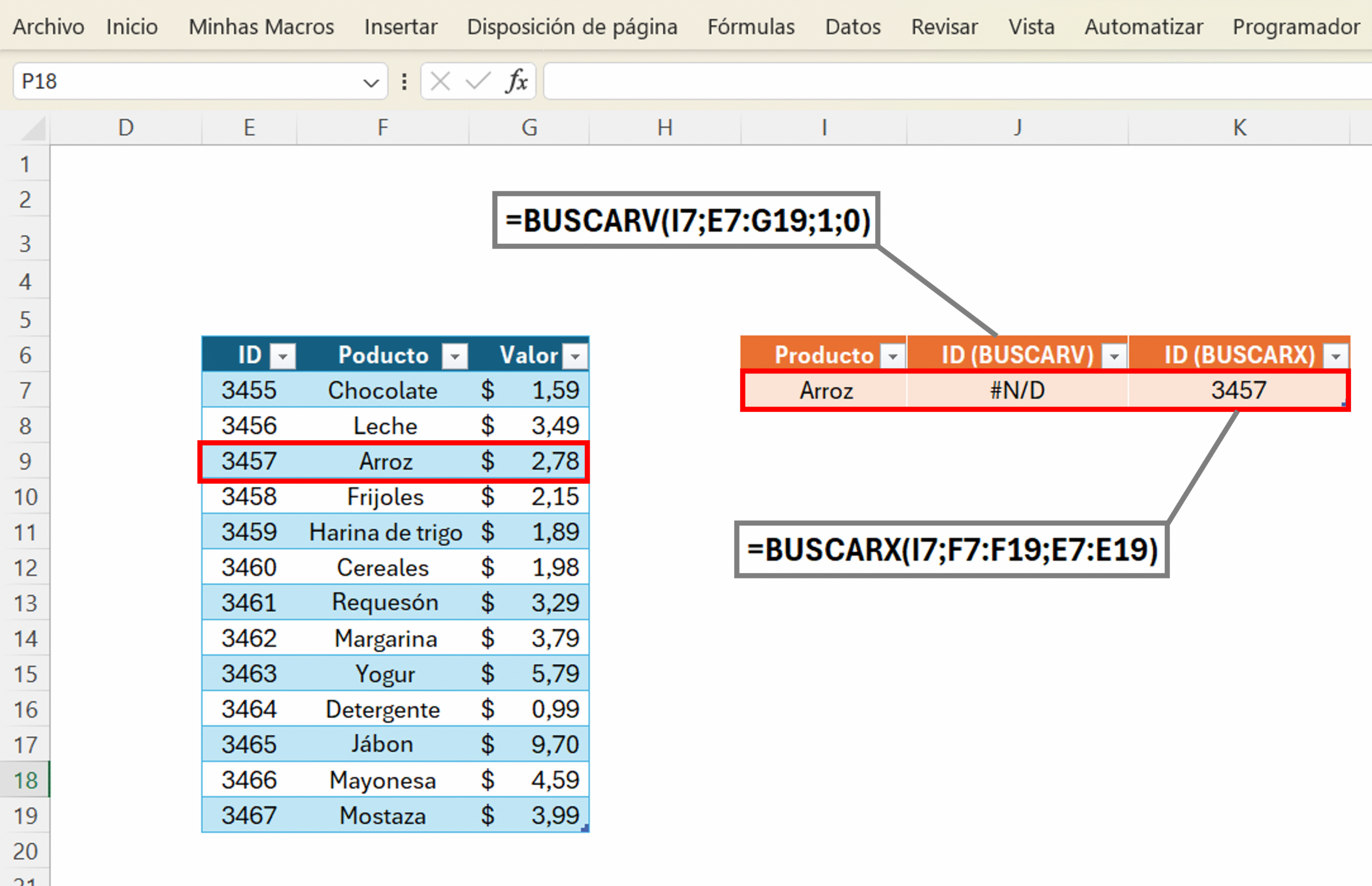Select the Leche product cell
This screenshot has width=1372, height=886.
383,426
